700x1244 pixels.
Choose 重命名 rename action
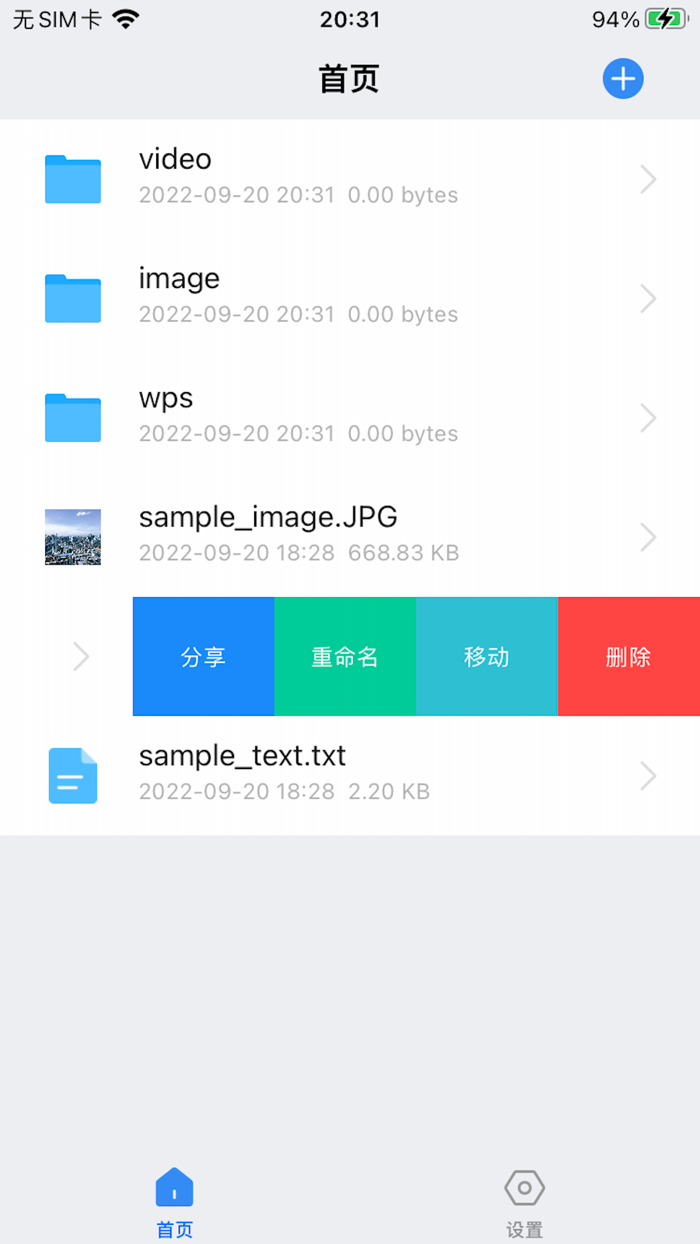tap(345, 656)
